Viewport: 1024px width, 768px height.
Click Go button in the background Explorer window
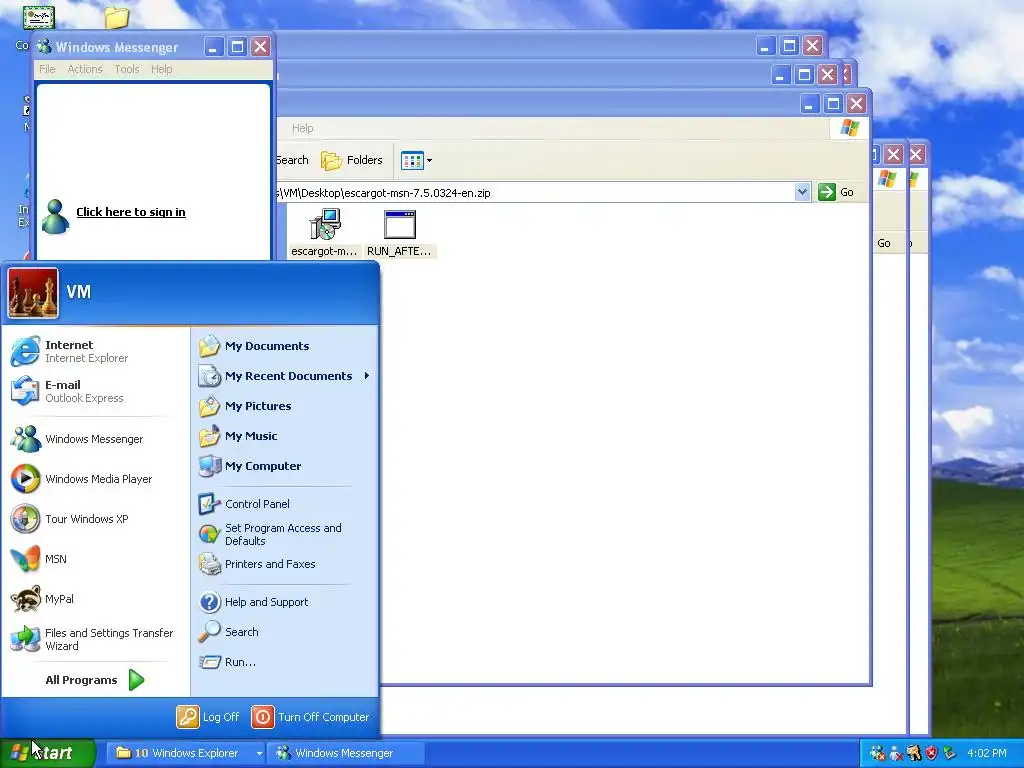pos(884,243)
